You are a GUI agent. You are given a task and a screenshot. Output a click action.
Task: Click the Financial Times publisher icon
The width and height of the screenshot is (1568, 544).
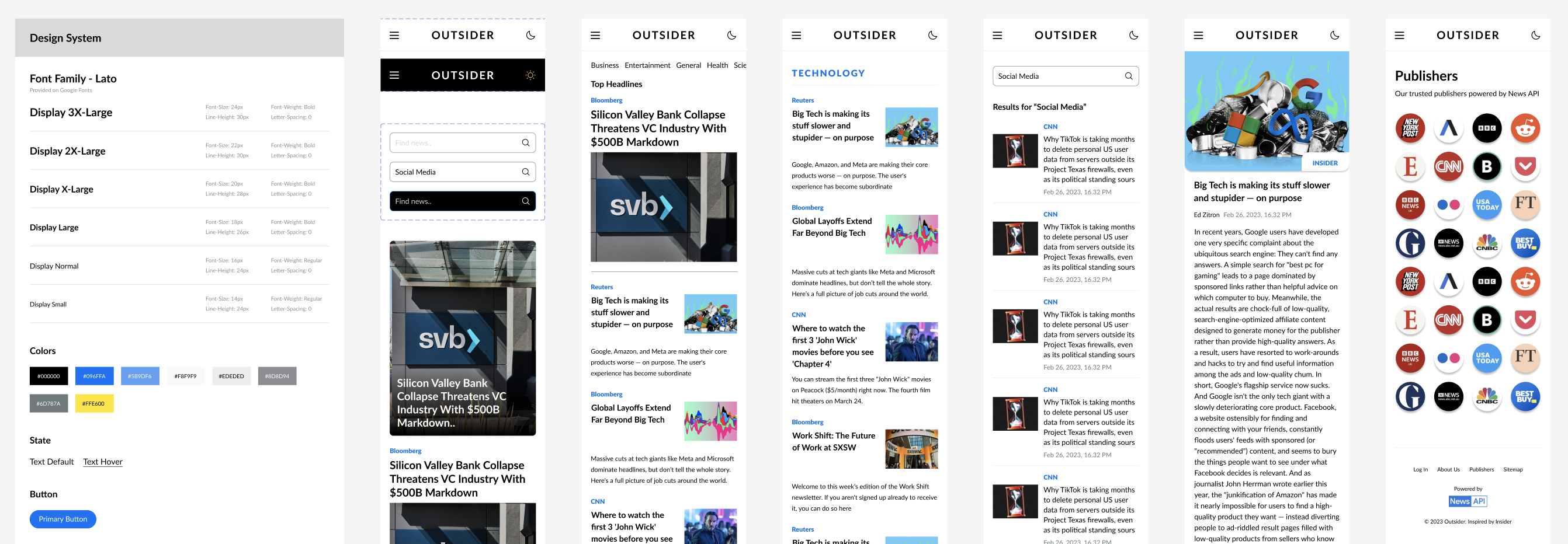coord(1525,205)
